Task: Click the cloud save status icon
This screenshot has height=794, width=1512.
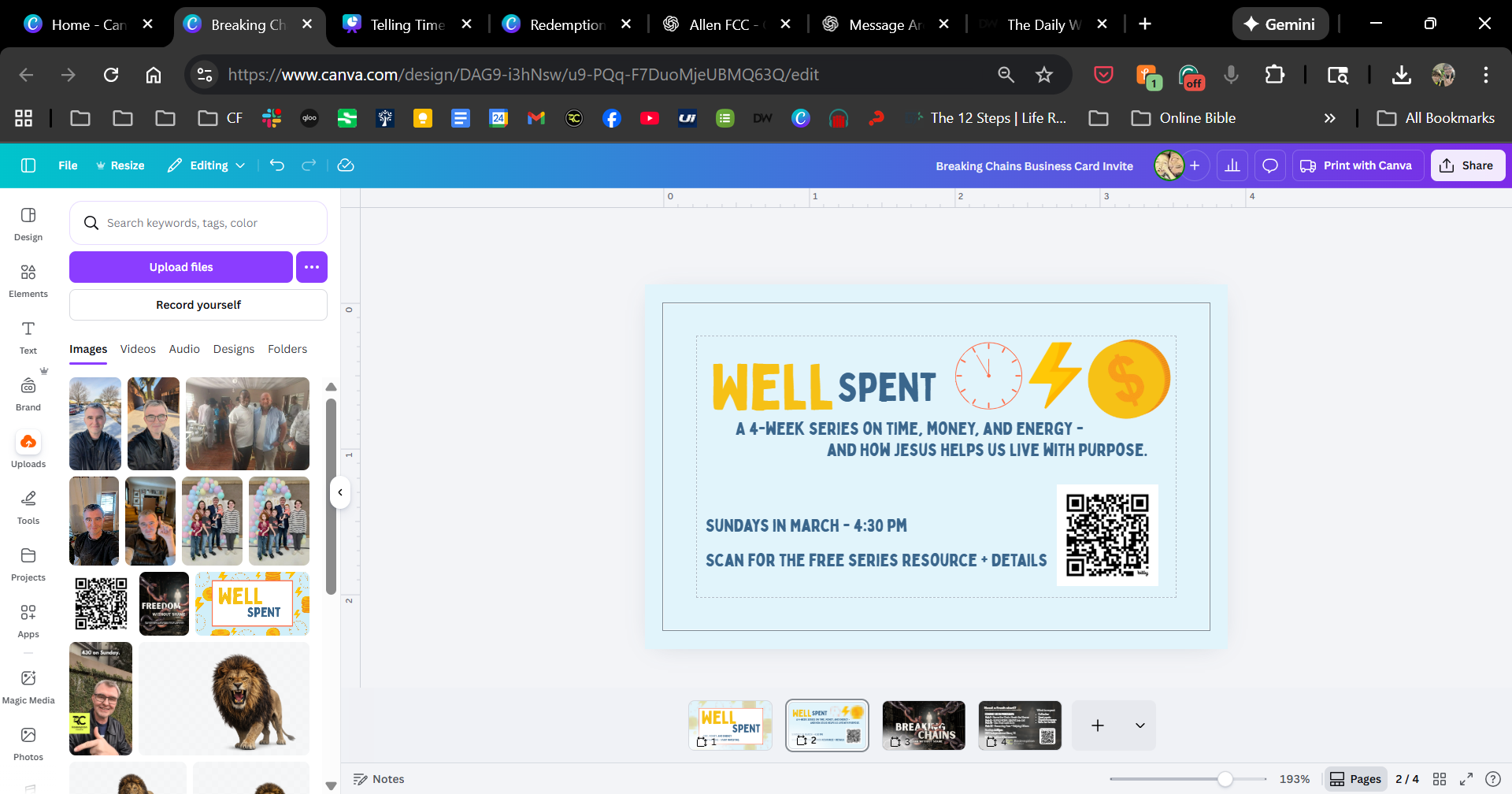Action: (346, 165)
